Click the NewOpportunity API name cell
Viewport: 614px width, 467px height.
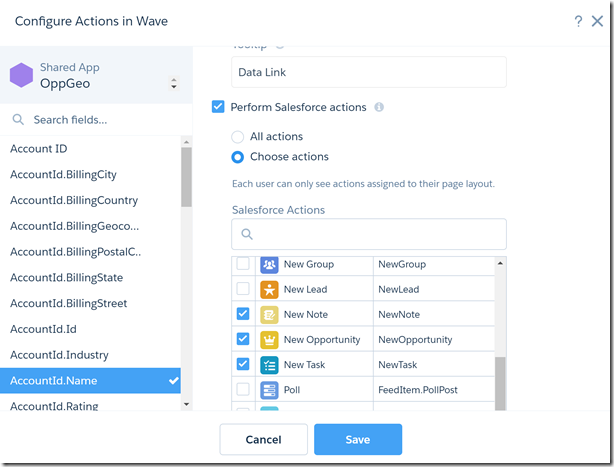[x=434, y=339]
